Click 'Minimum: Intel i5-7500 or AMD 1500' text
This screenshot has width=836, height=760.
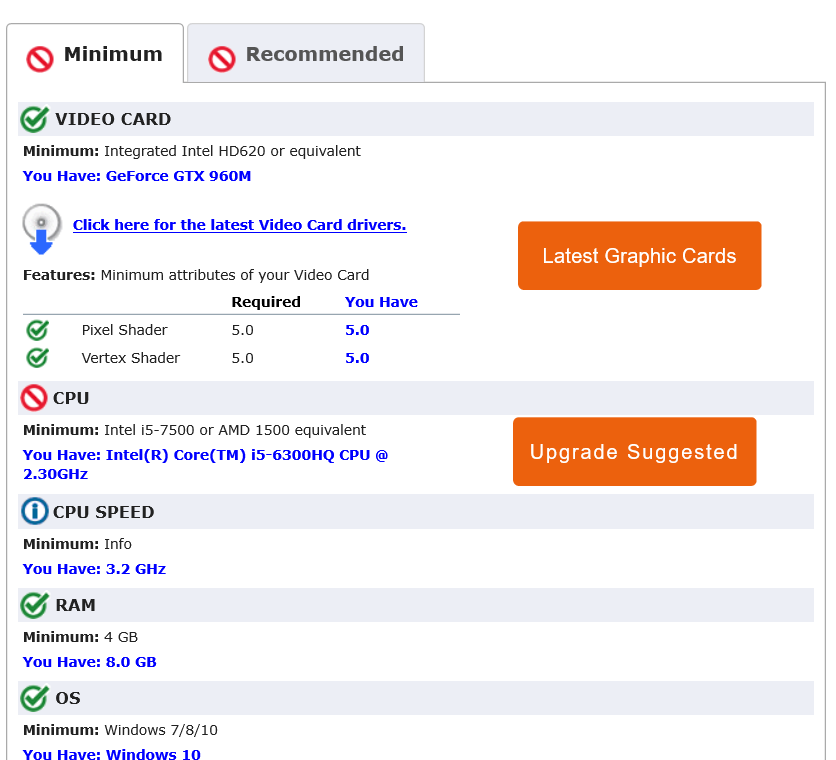195,430
